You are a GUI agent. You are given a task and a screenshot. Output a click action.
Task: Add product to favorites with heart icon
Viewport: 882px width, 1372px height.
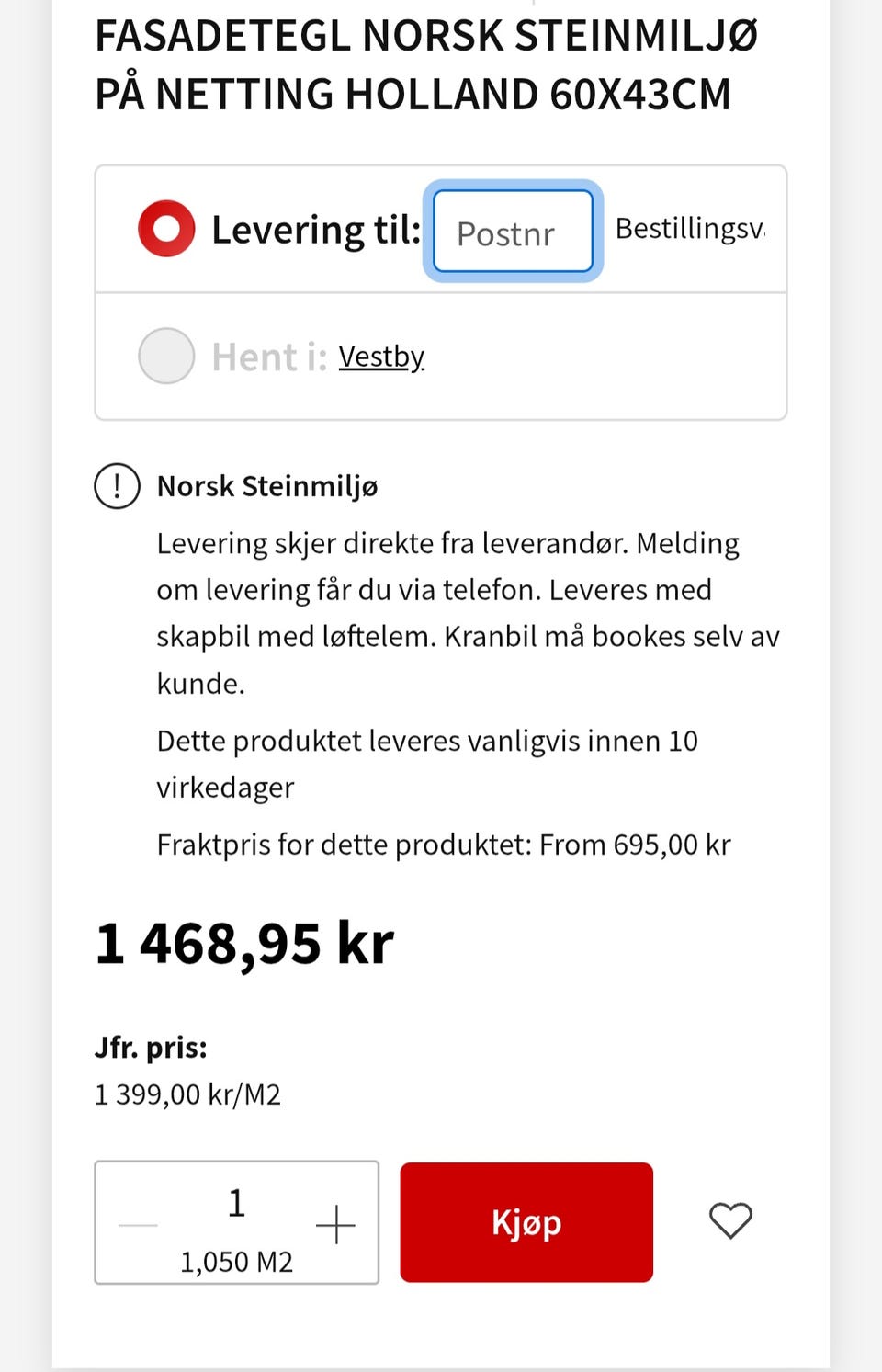coord(730,1221)
